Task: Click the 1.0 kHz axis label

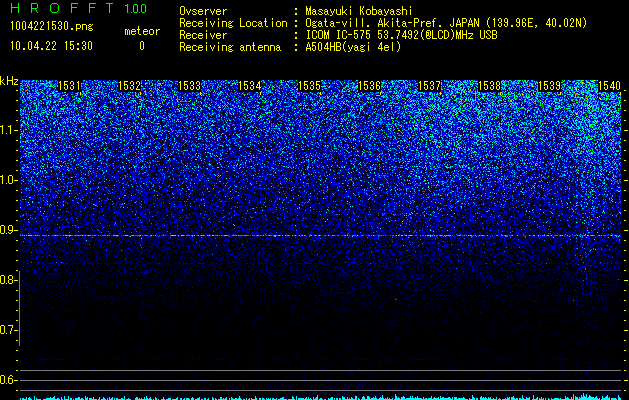Action: [x=9, y=180]
